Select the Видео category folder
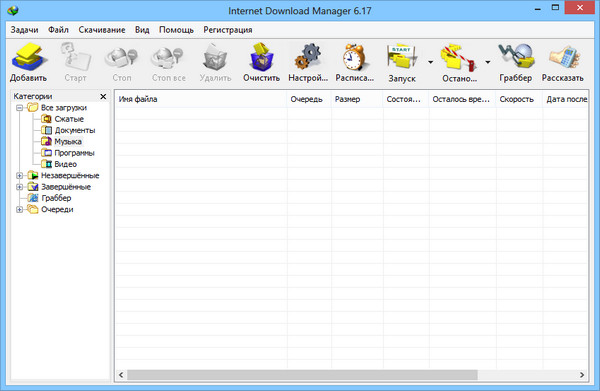 coord(59,164)
